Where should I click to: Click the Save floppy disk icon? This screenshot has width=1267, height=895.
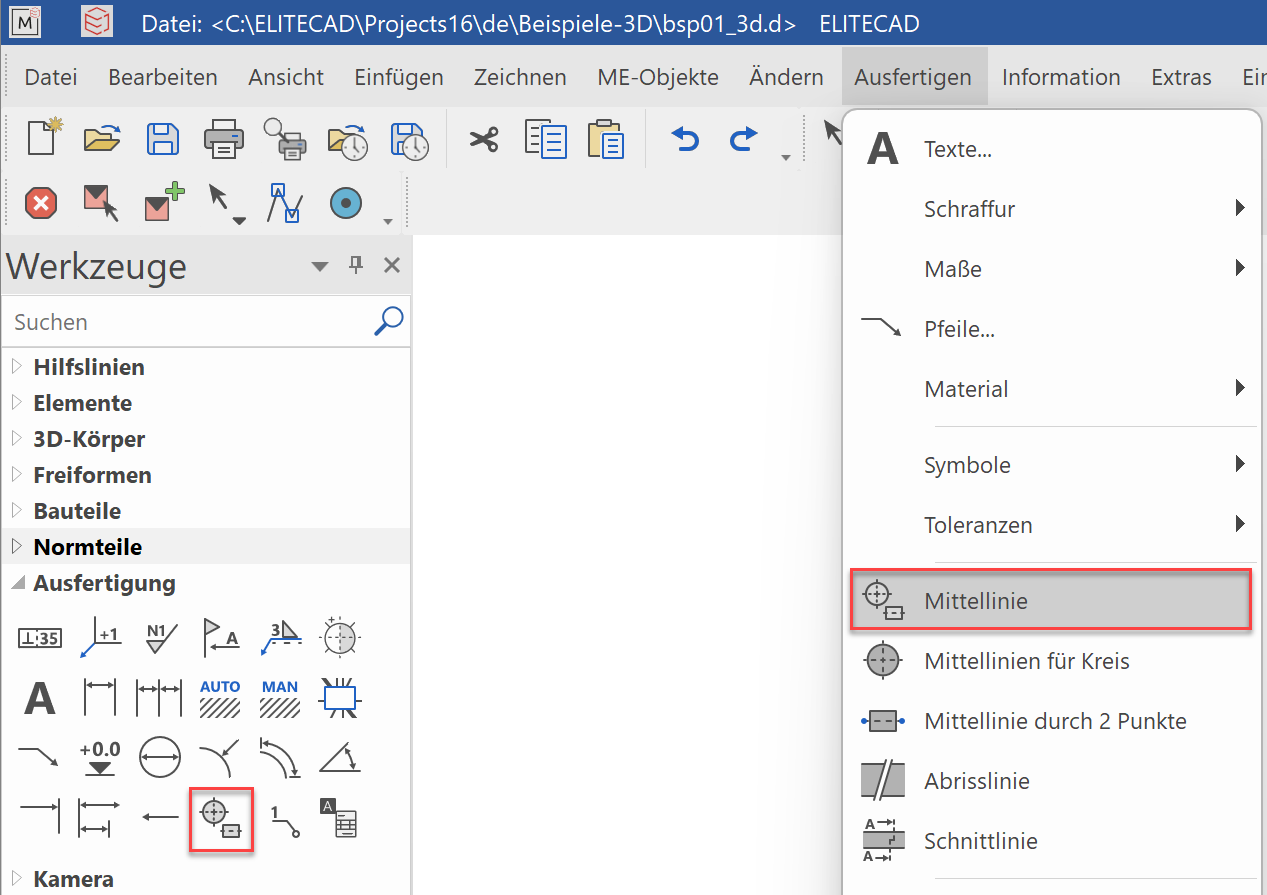point(163,139)
